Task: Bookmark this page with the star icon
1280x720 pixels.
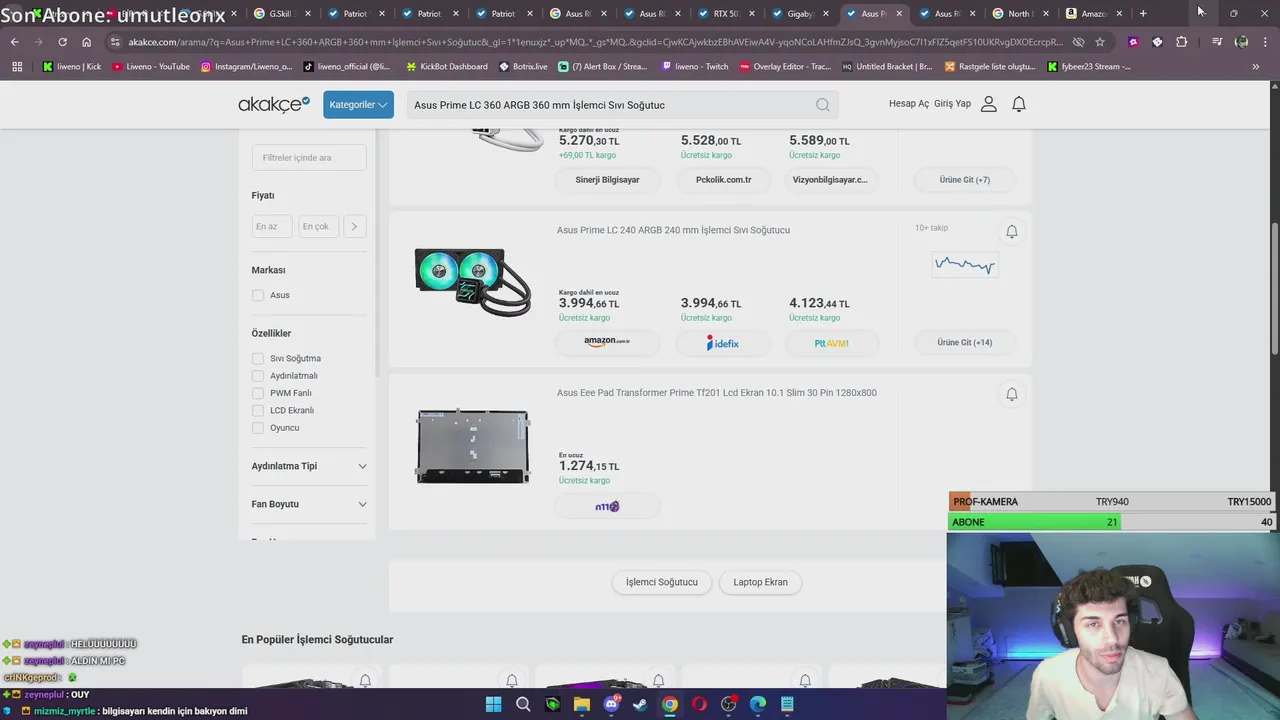Action: [x=1100, y=42]
